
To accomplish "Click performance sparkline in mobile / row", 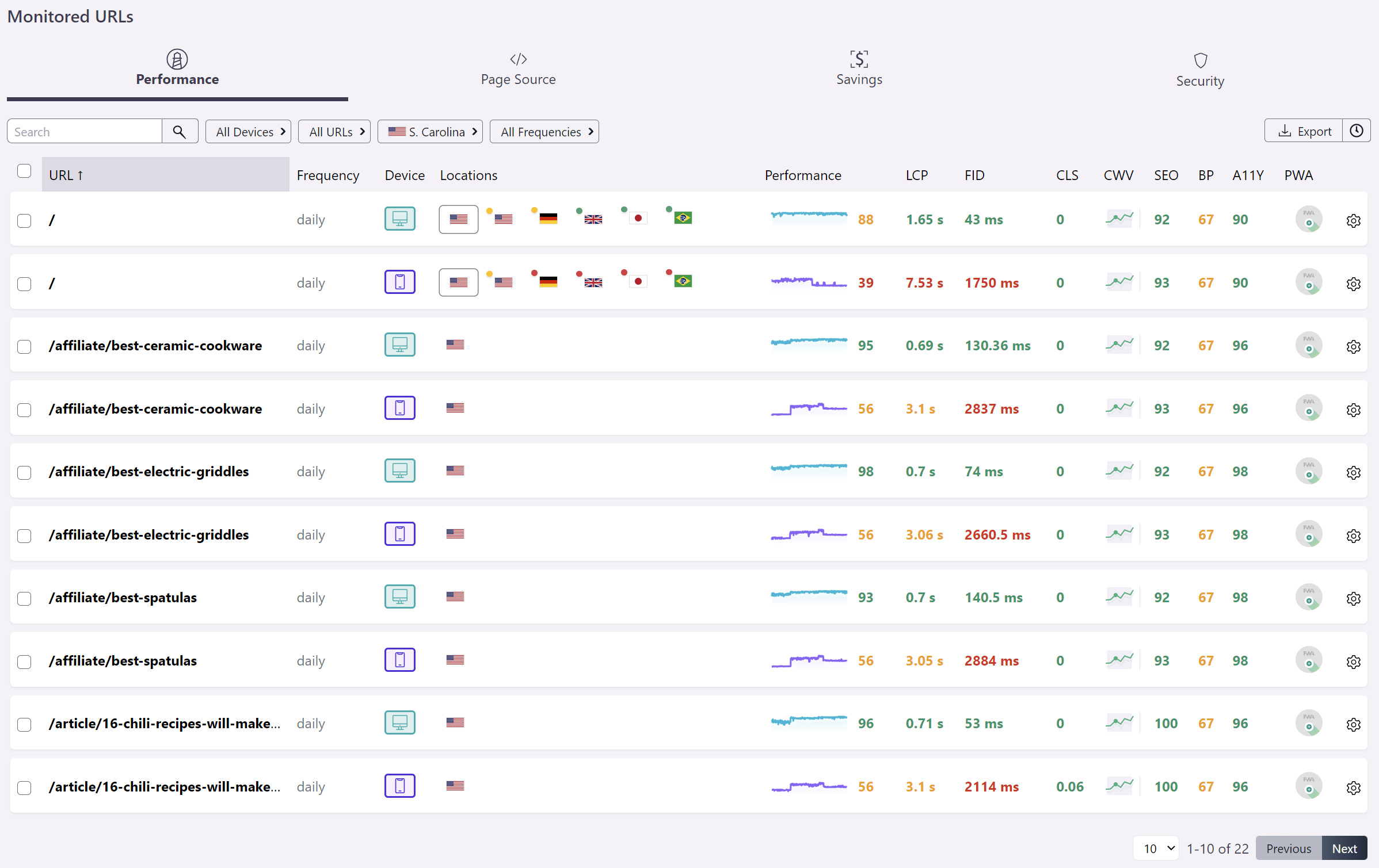I will point(809,281).
